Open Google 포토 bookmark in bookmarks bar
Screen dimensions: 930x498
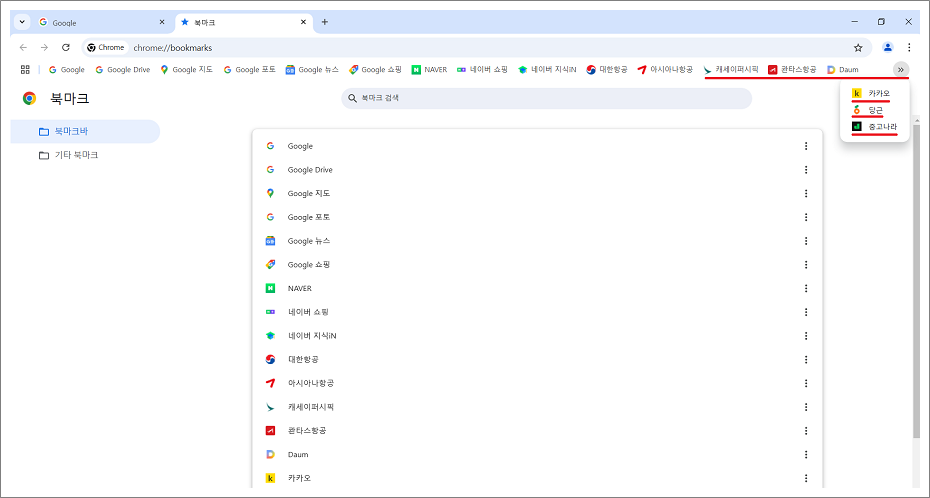tap(249, 69)
